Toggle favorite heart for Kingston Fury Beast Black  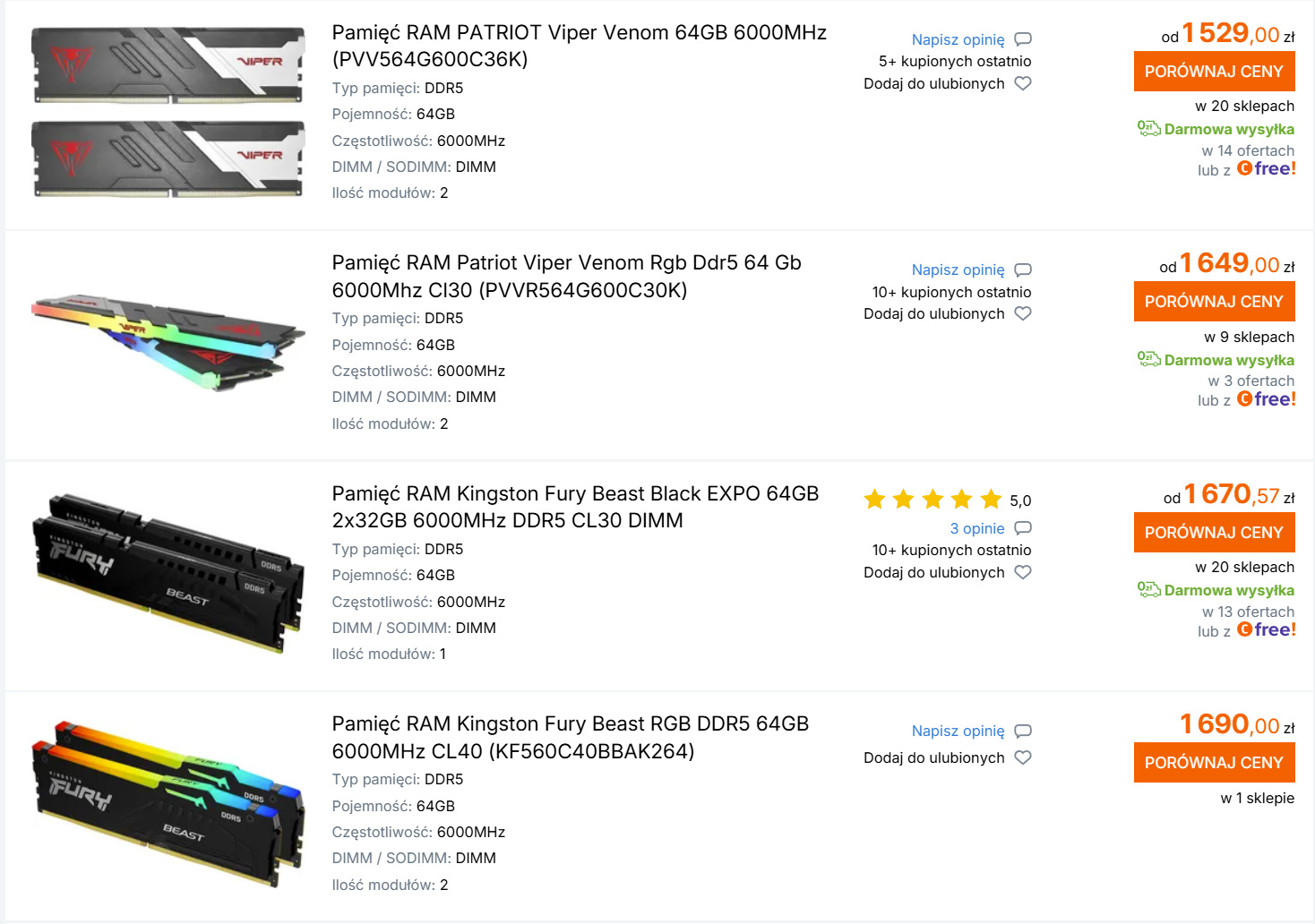pos(1022,572)
